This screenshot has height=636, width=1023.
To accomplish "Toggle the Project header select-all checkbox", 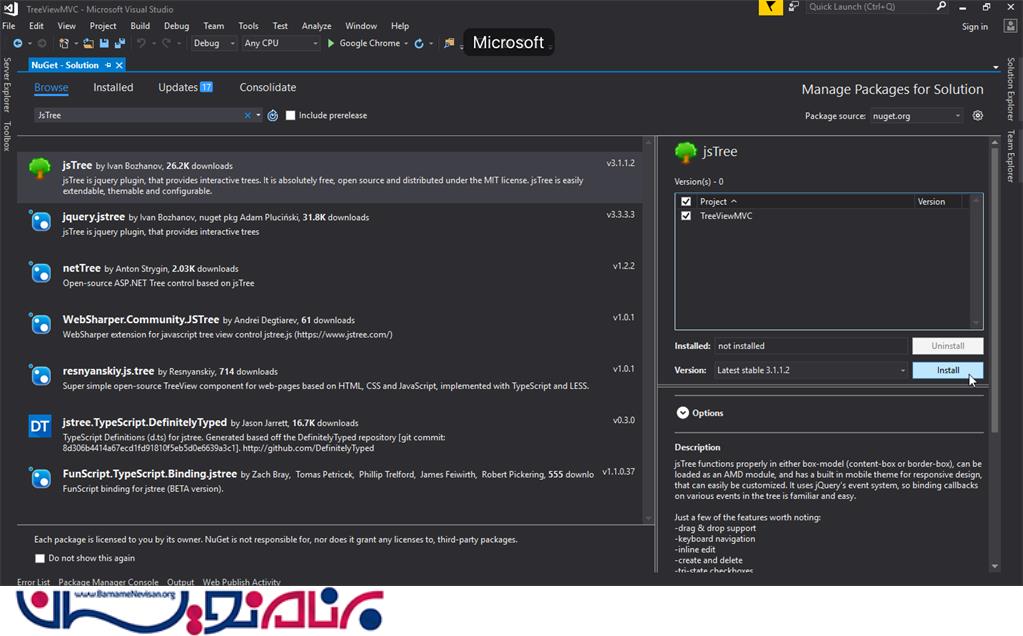I will (686, 202).
